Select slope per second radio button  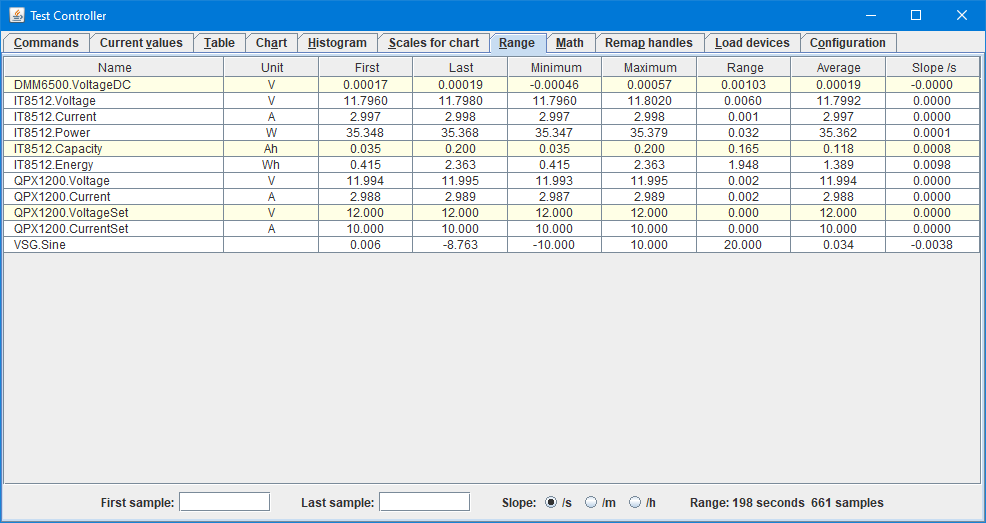tap(551, 502)
